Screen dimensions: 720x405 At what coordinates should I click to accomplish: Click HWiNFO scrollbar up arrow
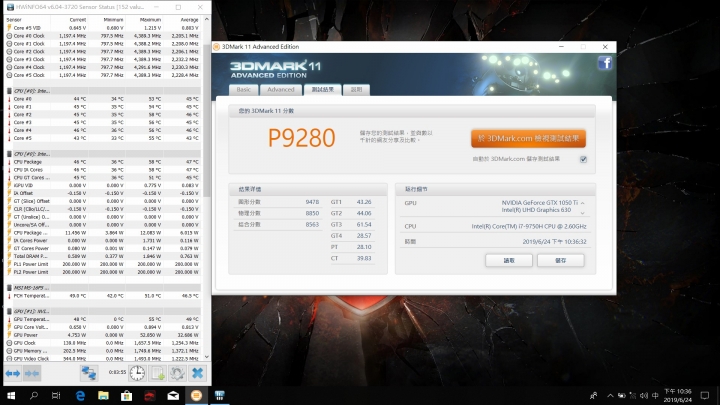[206, 20]
